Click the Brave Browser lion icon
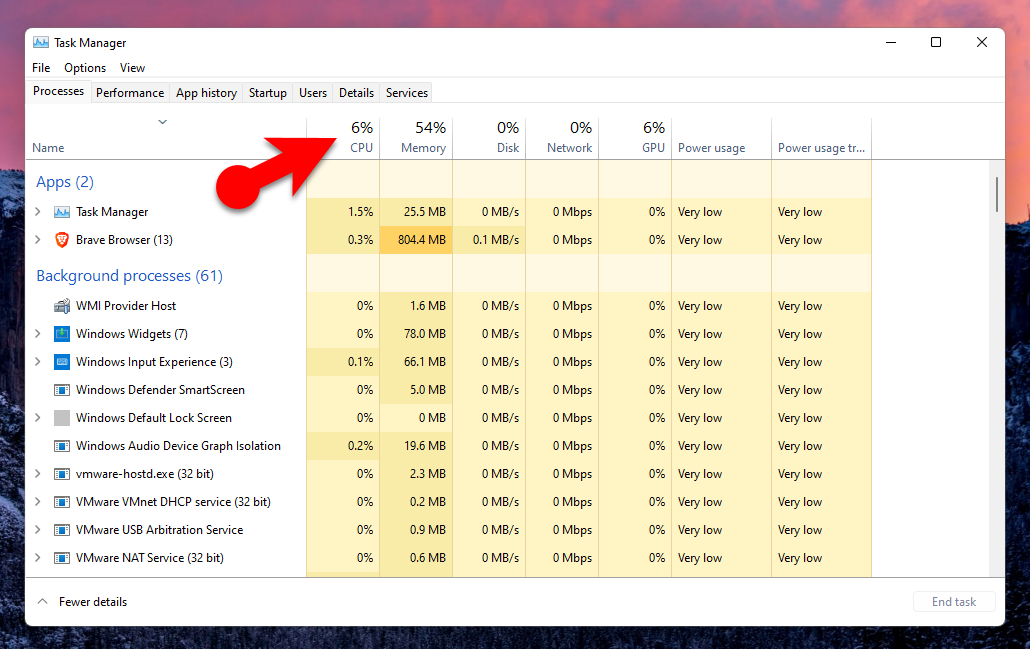This screenshot has height=649, width=1030. coord(62,240)
